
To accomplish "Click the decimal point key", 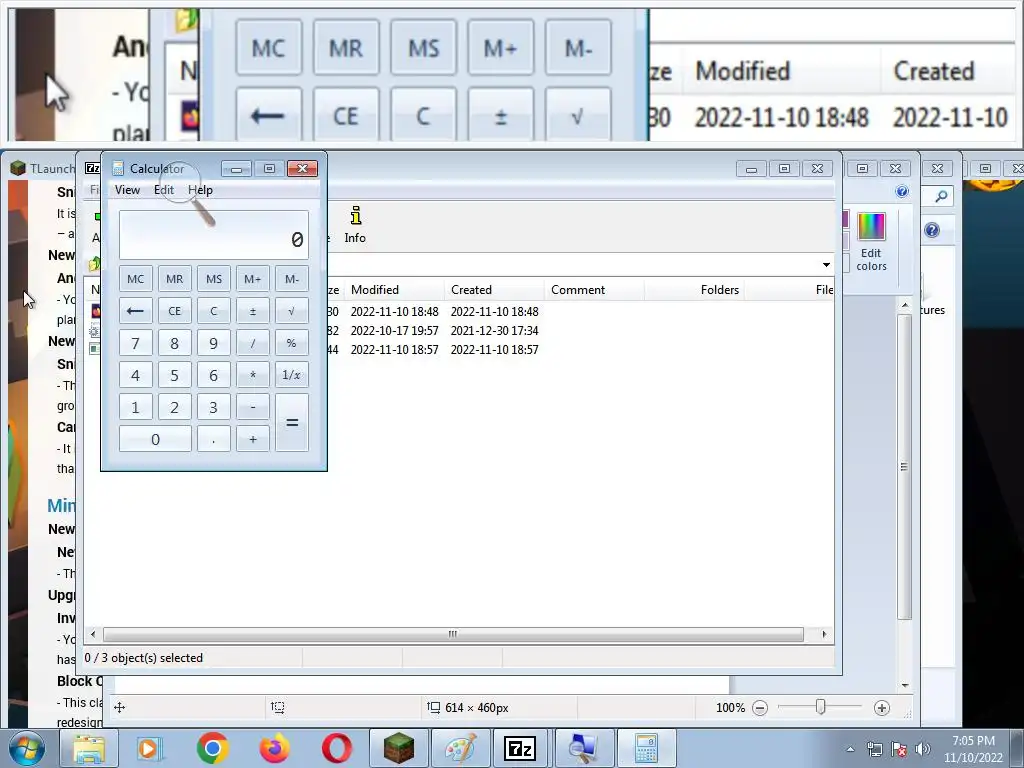I will [214, 439].
